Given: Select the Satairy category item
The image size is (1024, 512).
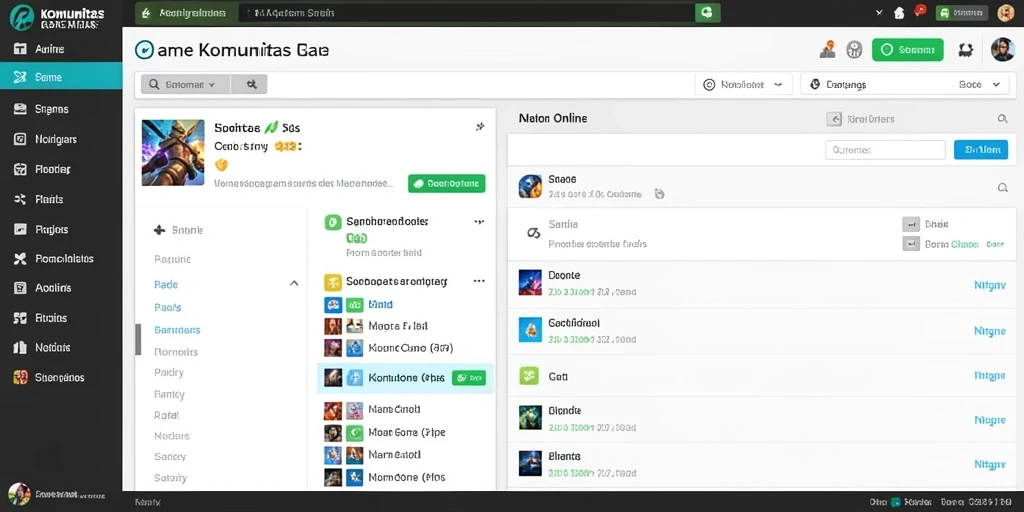Looking at the screenshot, I should coord(170,477).
